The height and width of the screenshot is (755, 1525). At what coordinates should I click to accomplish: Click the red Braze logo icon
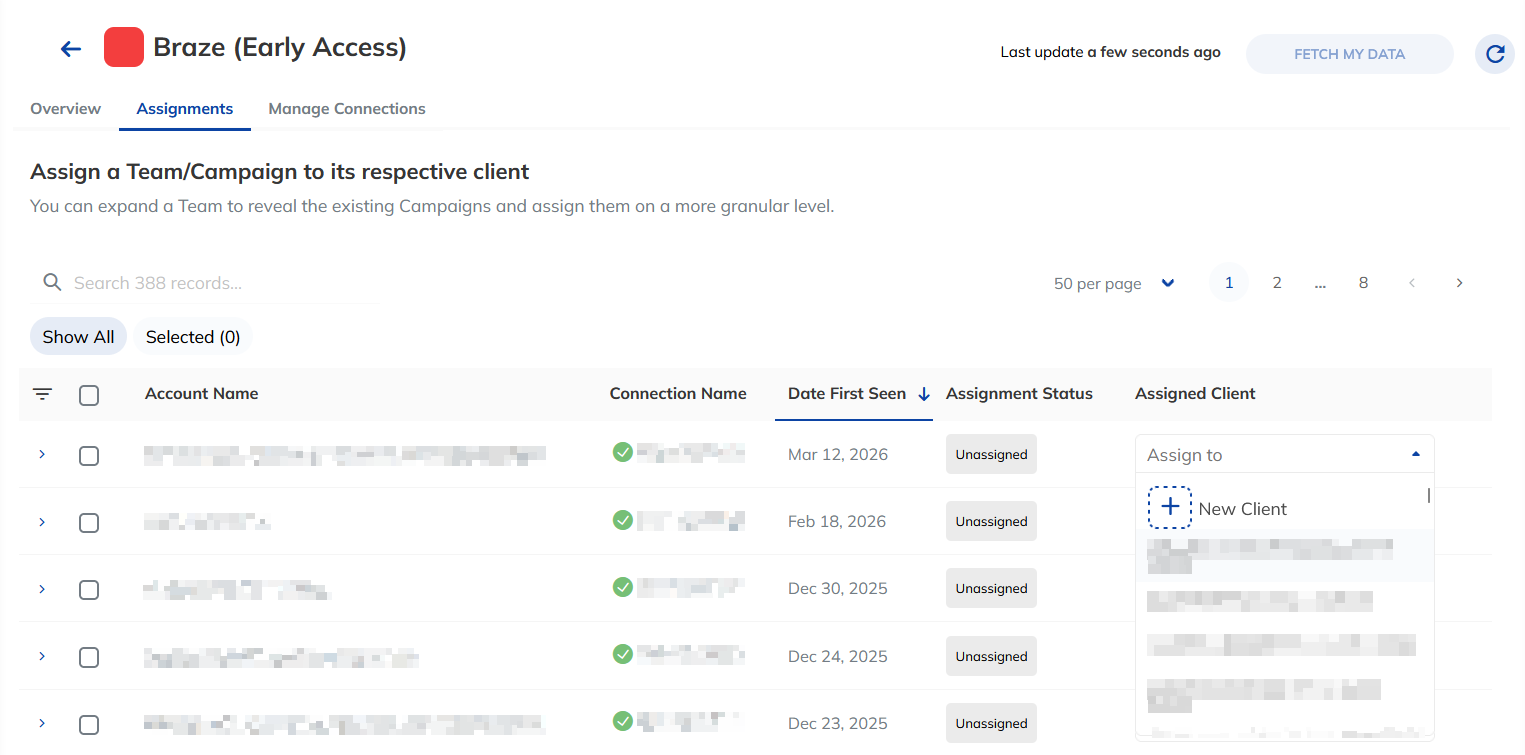coord(124,47)
